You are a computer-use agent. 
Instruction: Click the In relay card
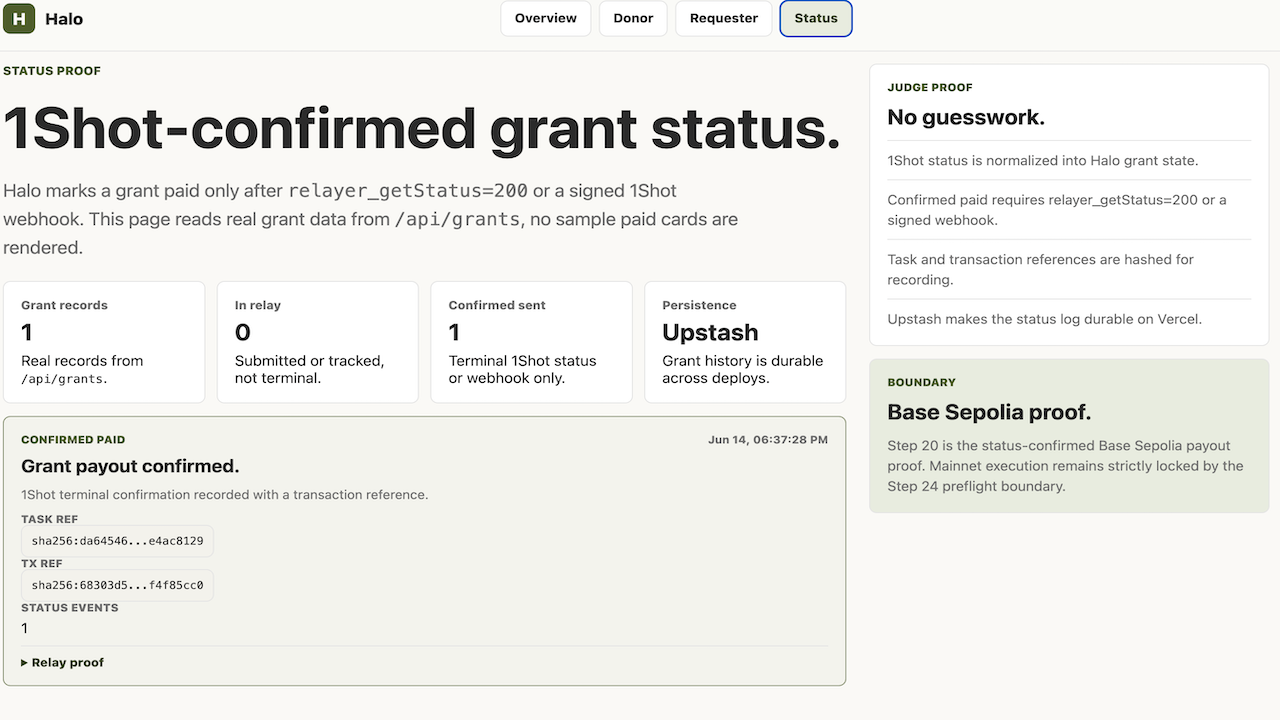[318, 342]
